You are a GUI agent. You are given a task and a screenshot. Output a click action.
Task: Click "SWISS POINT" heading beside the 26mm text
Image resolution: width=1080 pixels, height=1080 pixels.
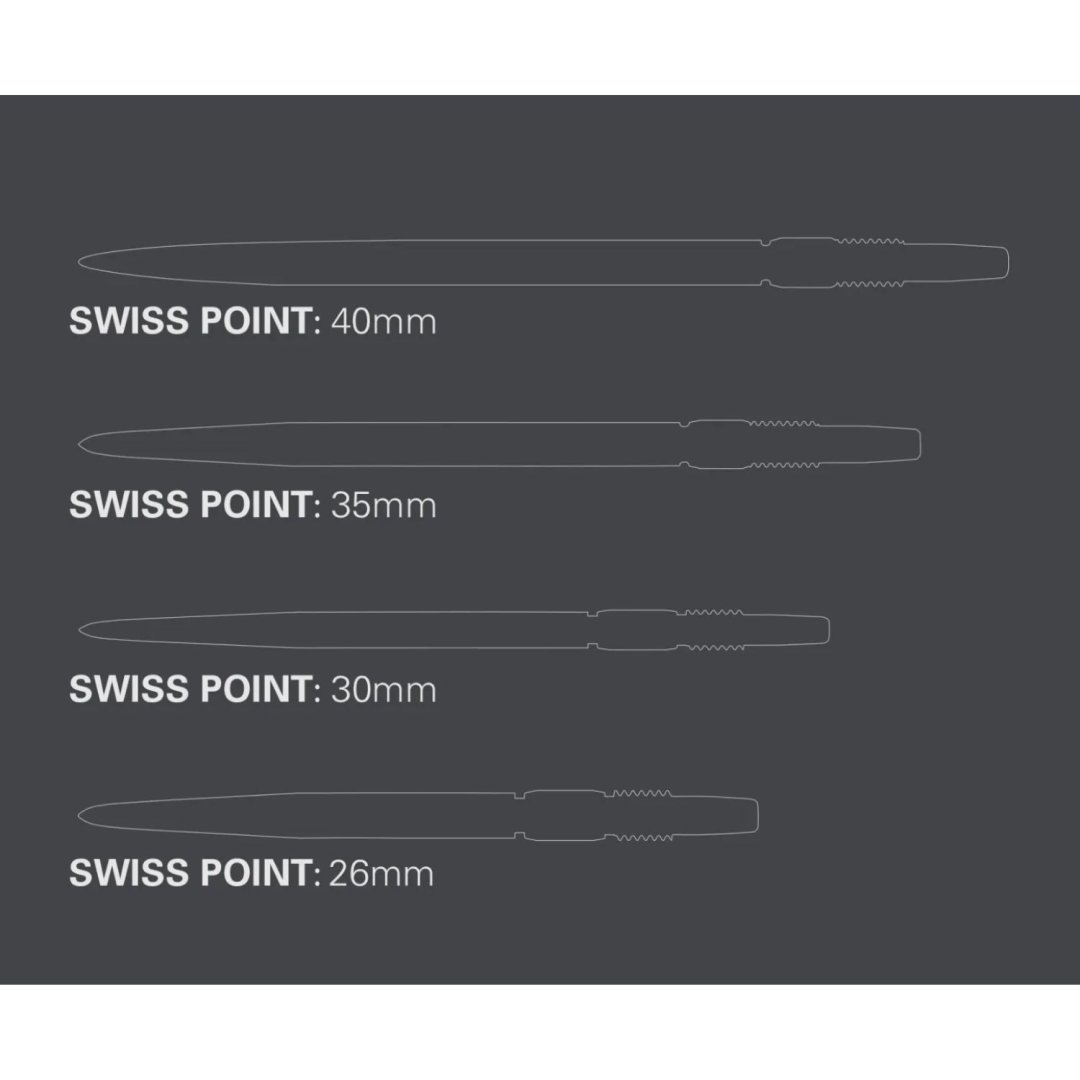190,873
